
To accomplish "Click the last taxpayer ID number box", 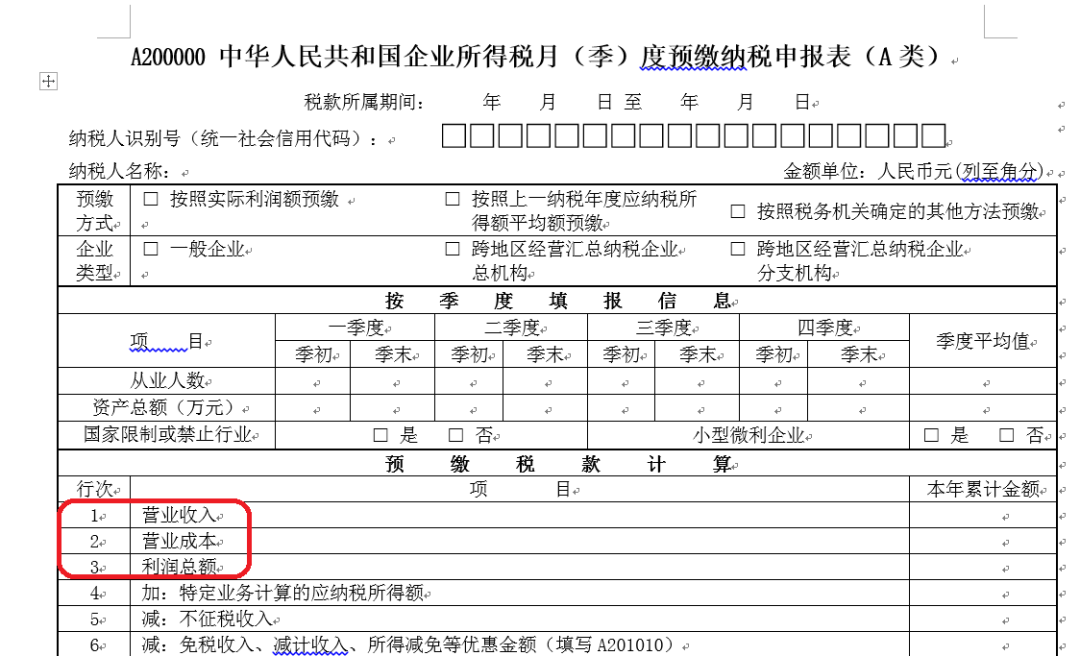I will [x=933, y=136].
